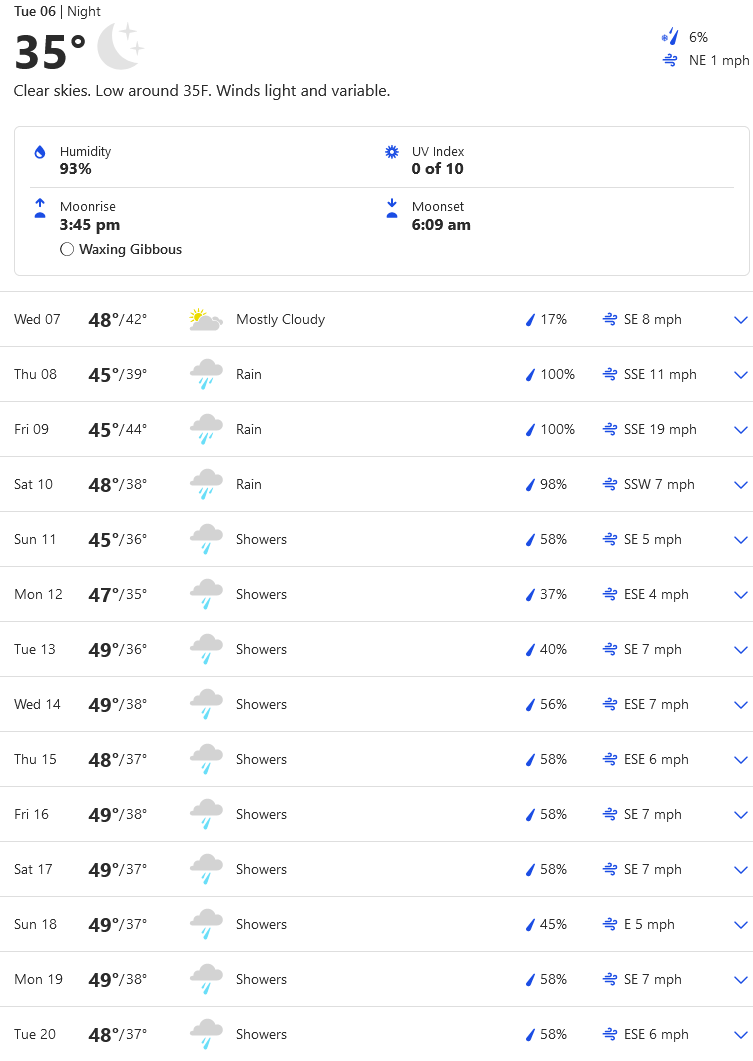Click the Waxing Gibbous moon phase icon
Screen dimensions: 753x1061
(67, 250)
